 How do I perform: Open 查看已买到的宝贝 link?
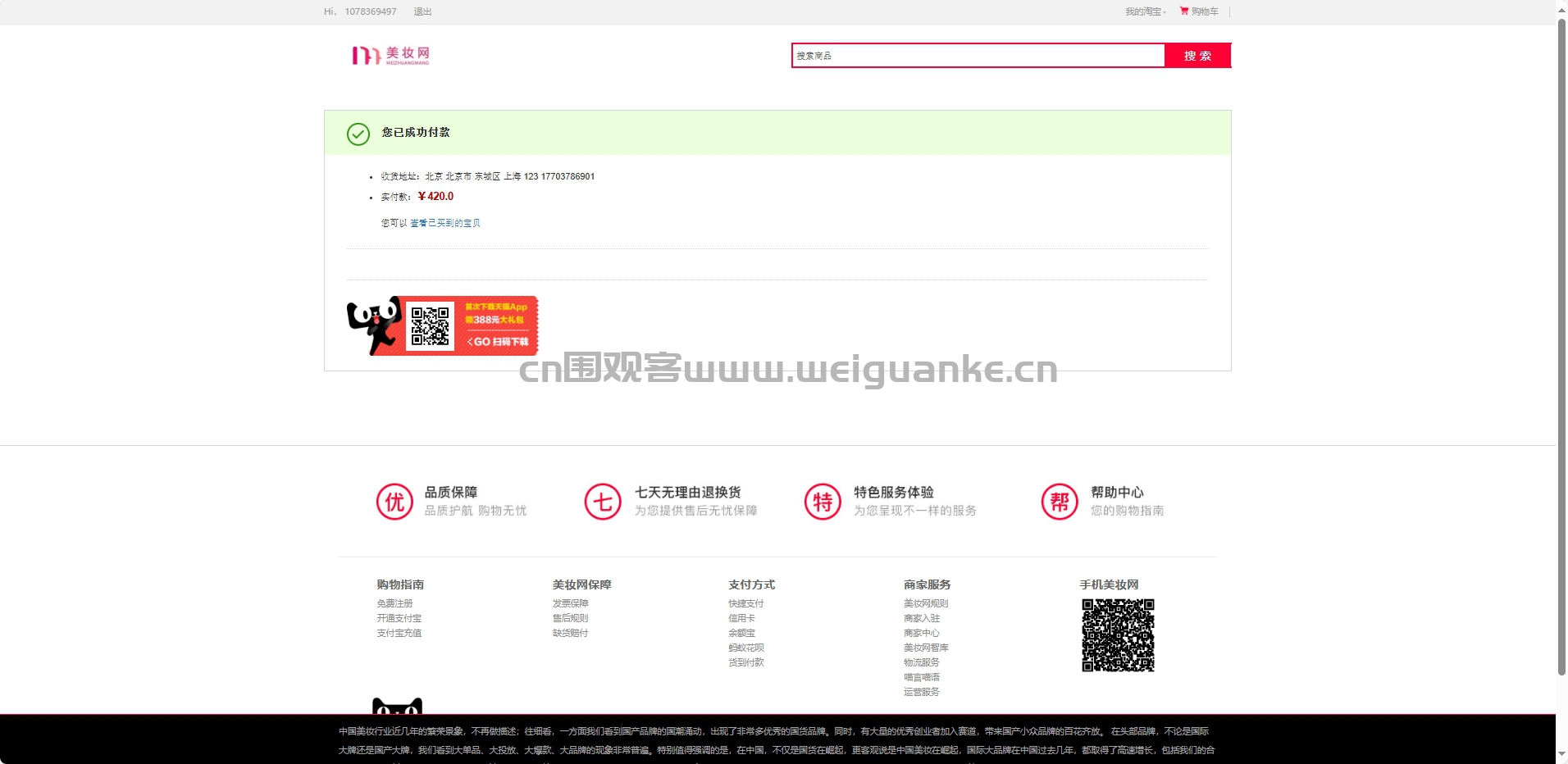445,223
